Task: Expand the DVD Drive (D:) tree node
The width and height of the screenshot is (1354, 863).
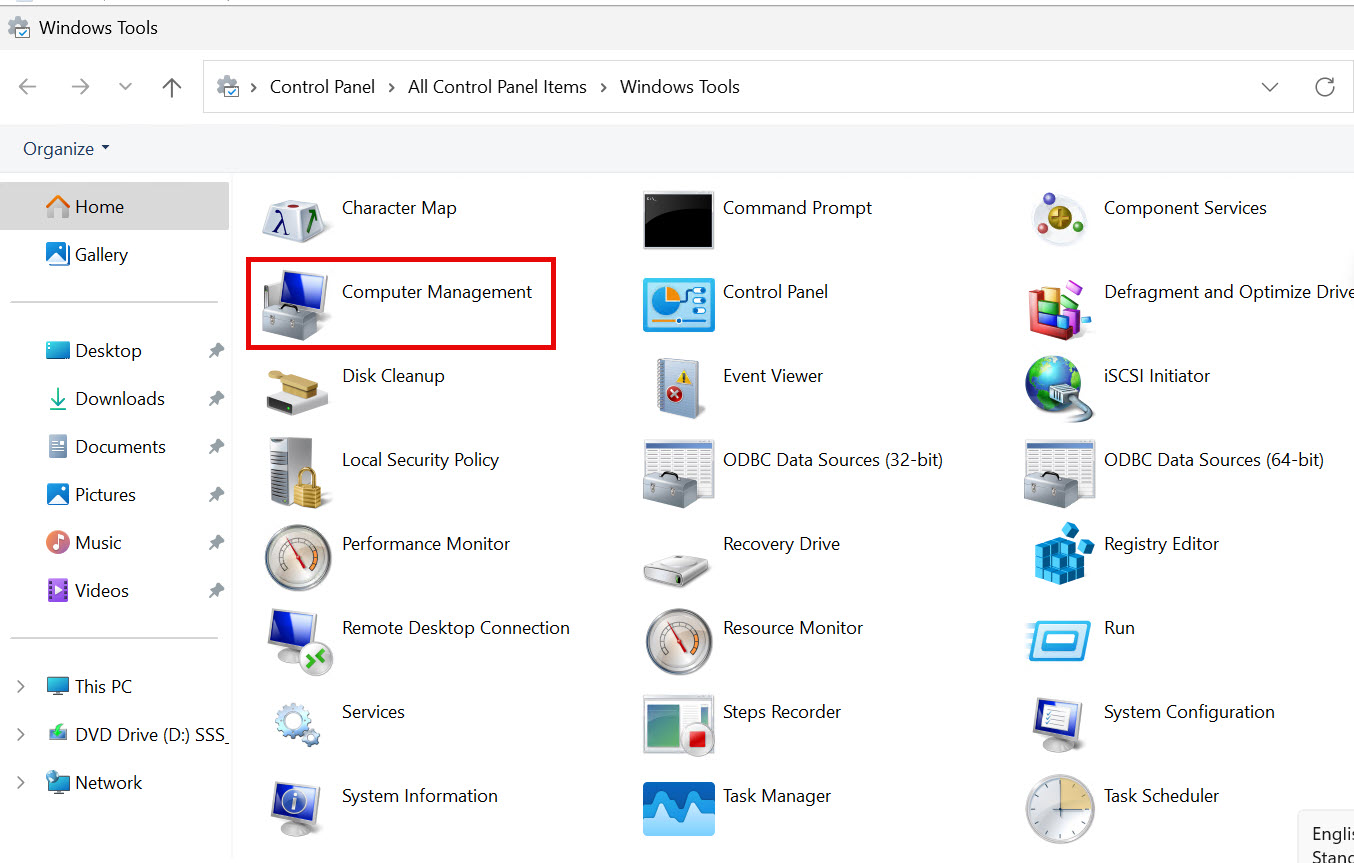Action: coord(20,734)
